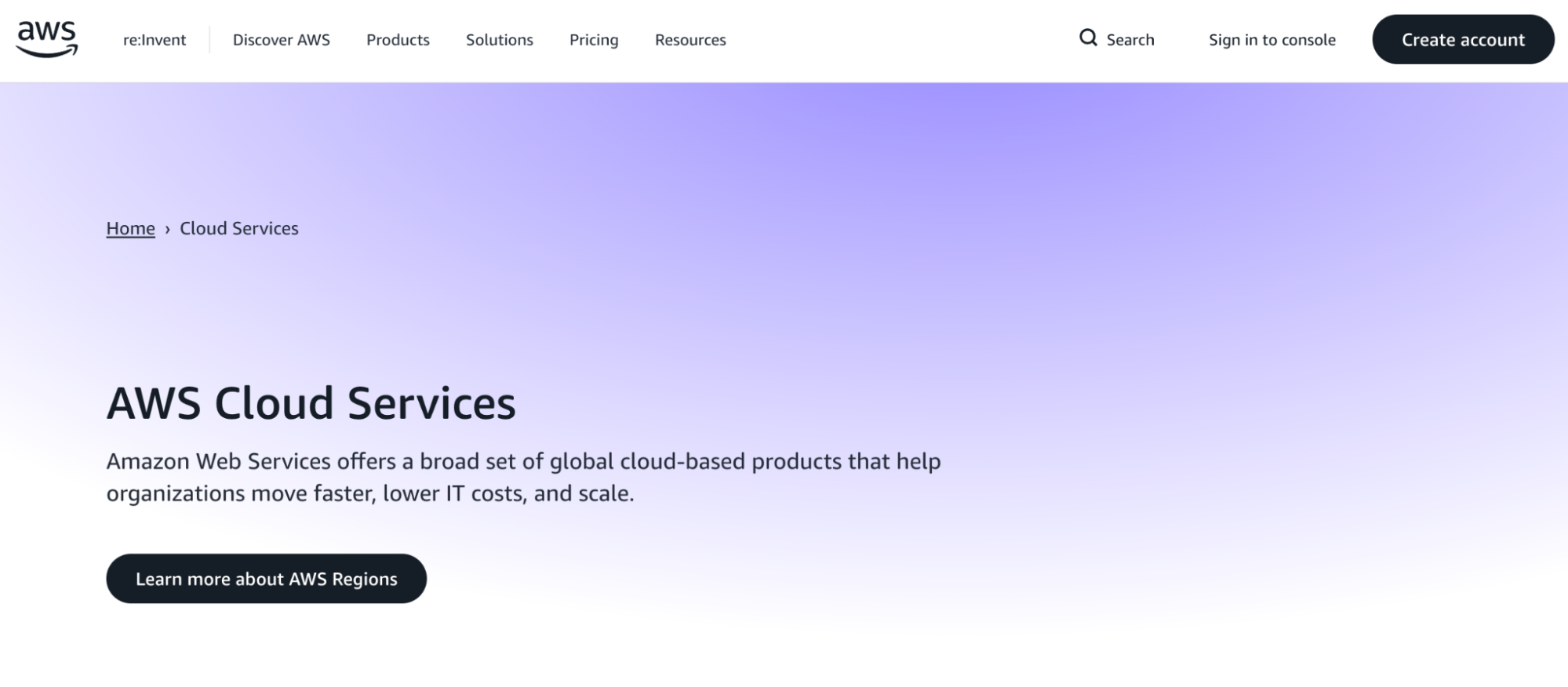The width and height of the screenshot is (1568, 687).
Task: Click the vertical divider next to re:Invent
Action: (x=209, y=40)
